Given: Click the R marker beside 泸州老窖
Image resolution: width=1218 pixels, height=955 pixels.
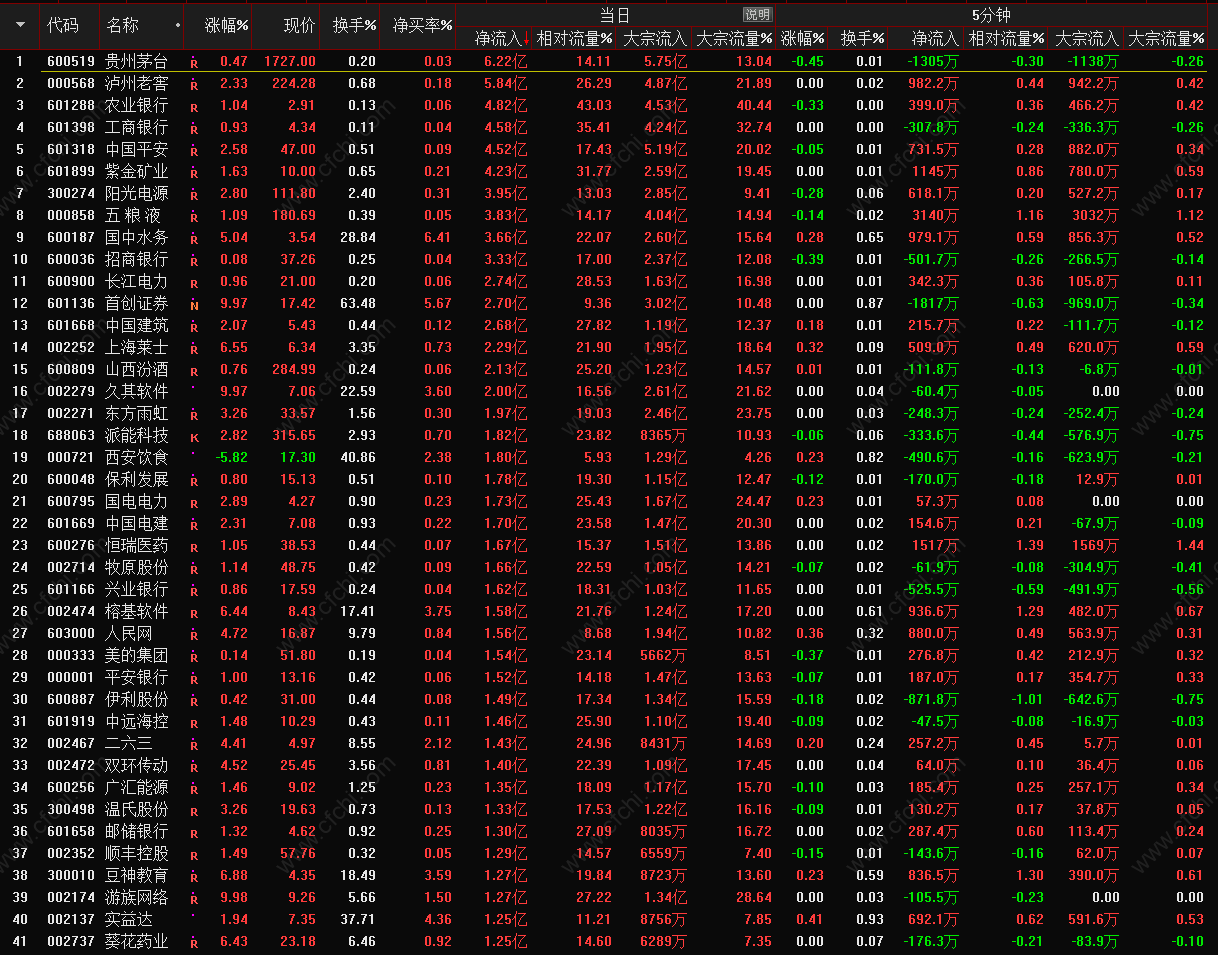Looking at the screenshot, I should pyautogui.click(x=194, y=84).
